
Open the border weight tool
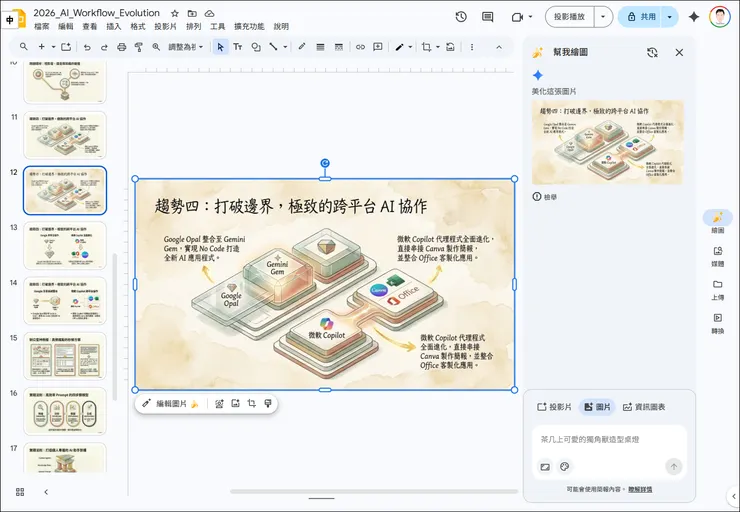click(x=320, y=47)
